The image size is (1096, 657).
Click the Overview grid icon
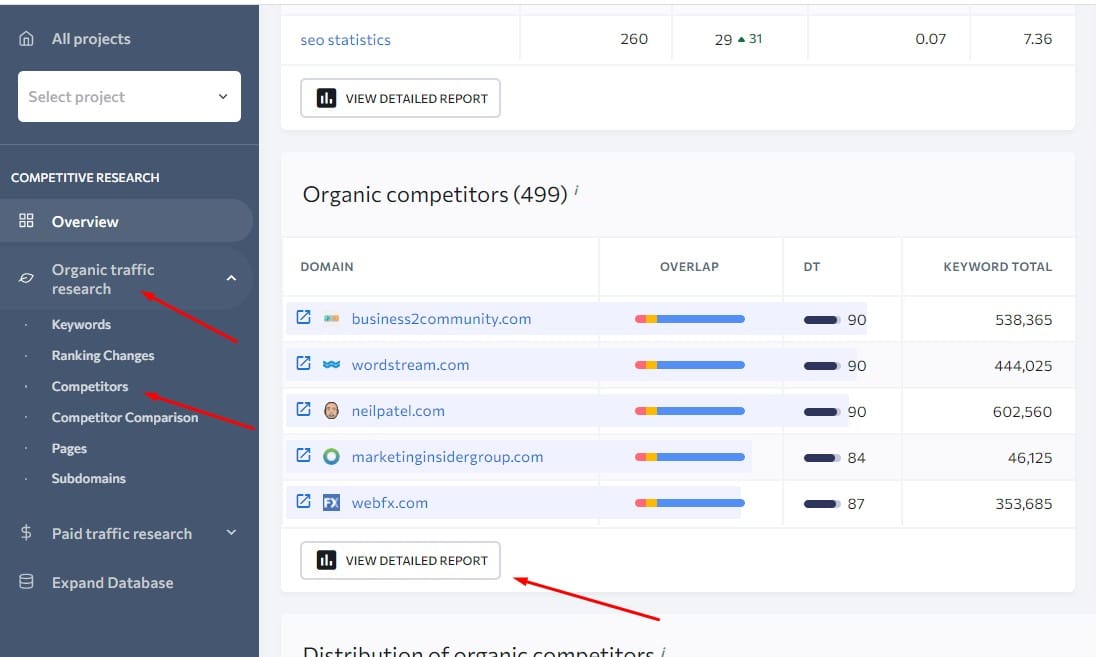pyautogui.click(x=26, y=221)
